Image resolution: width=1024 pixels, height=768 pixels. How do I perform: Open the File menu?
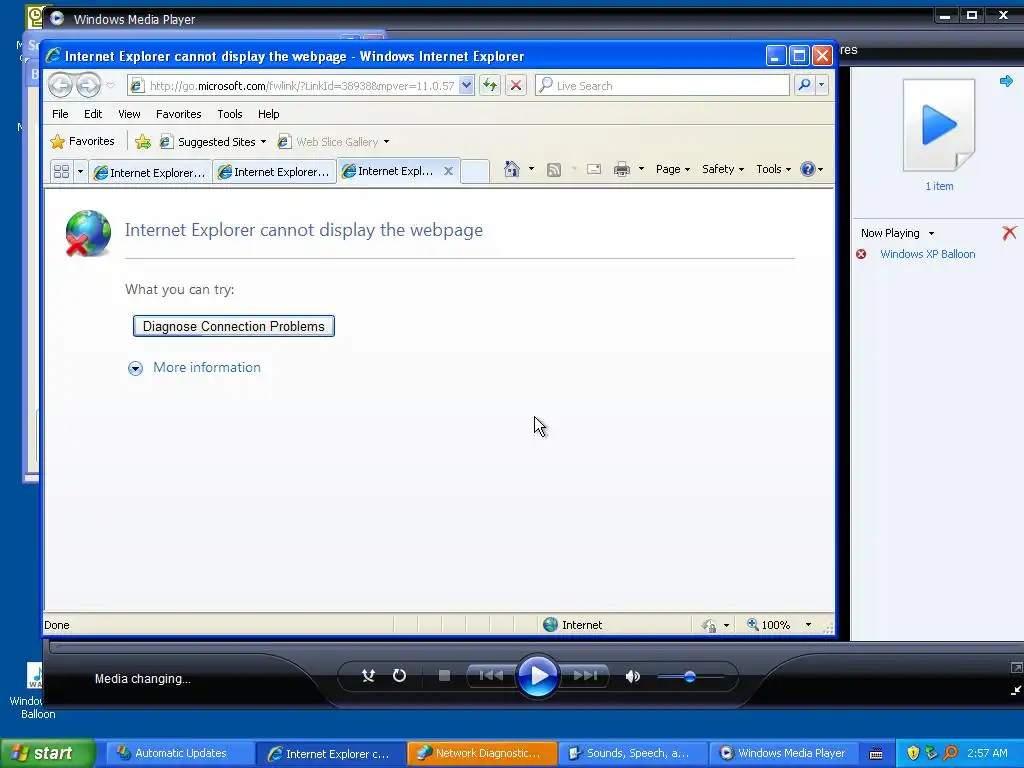click(x=60, y=114)
